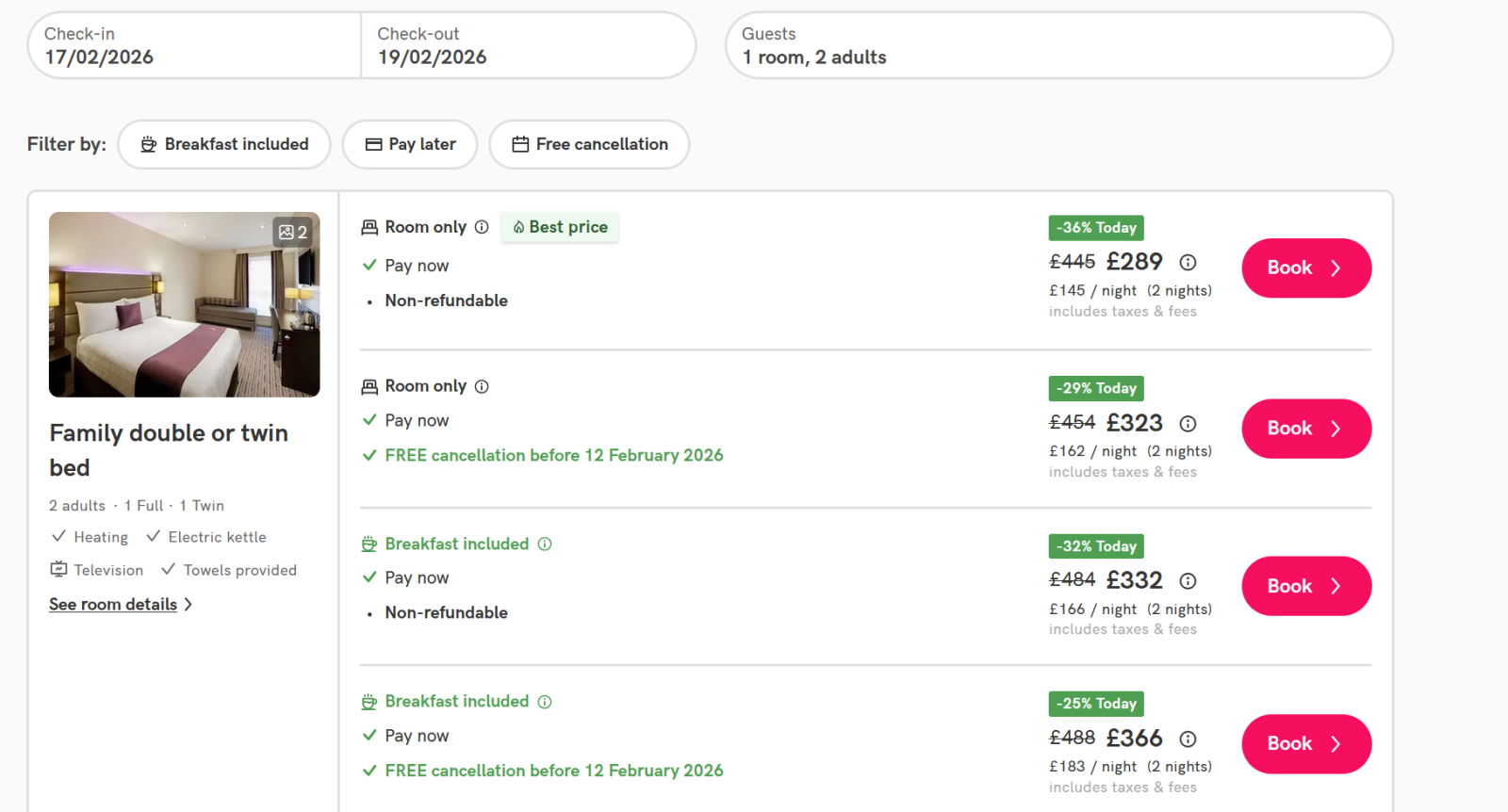1508x812 pixels.
Task: Enable the Free cancellation filter
Action: (x=589, y=144)
